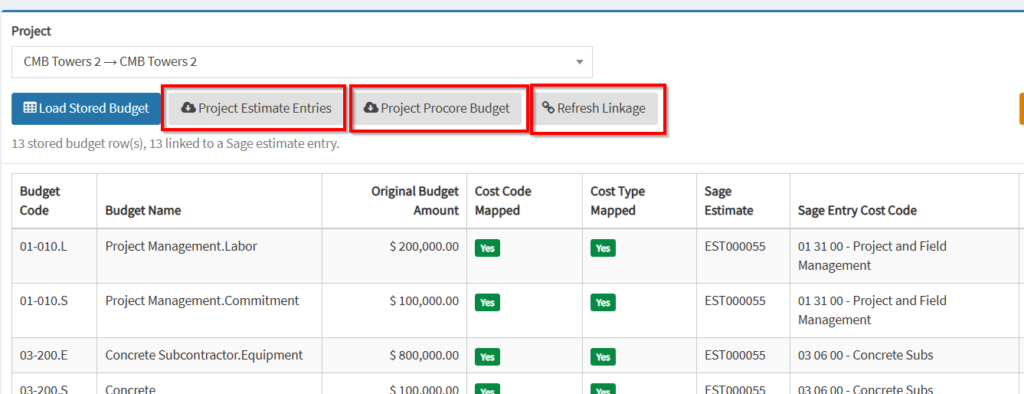Viewport: 1024px width, 394px height.
Task: Click Project Management.Labor budget name
Action: (x=181, y=246)
